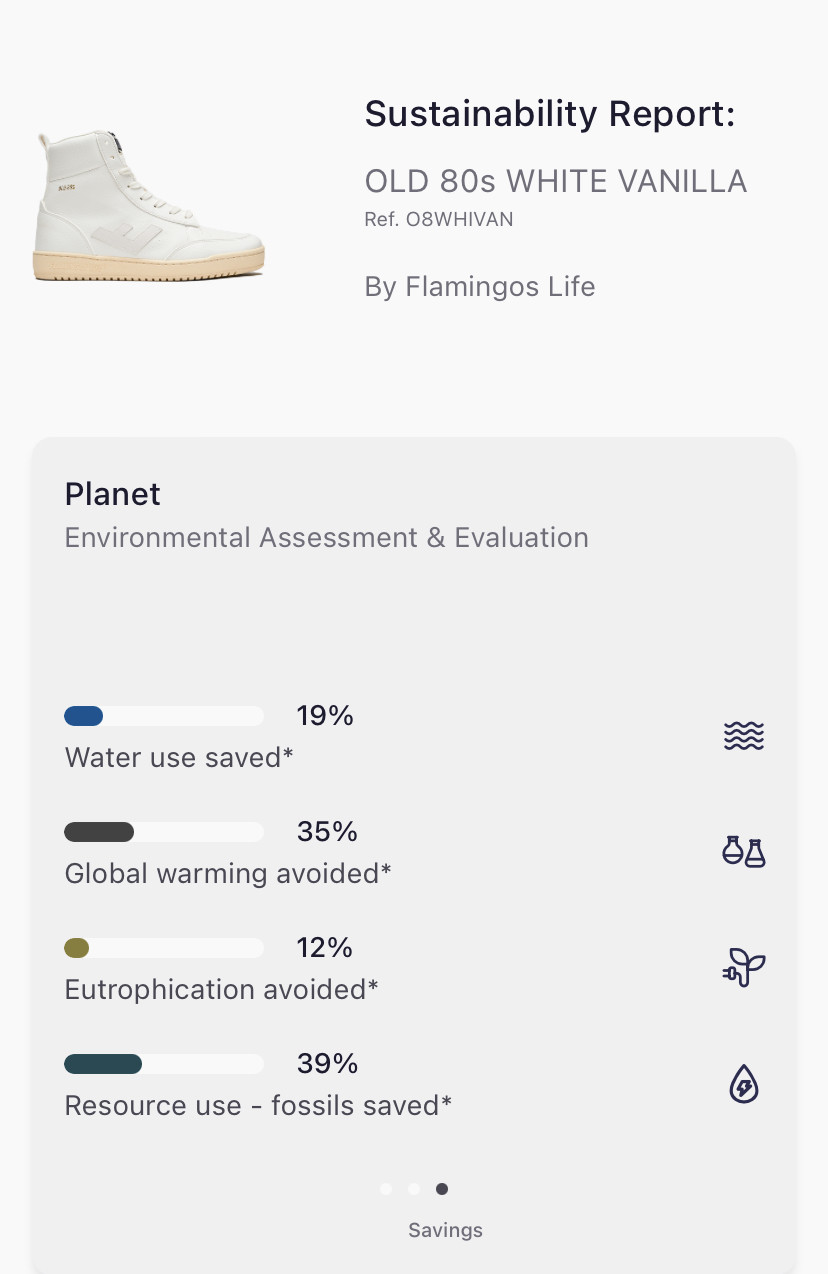Click the Water use saved* label

[179, 757]
